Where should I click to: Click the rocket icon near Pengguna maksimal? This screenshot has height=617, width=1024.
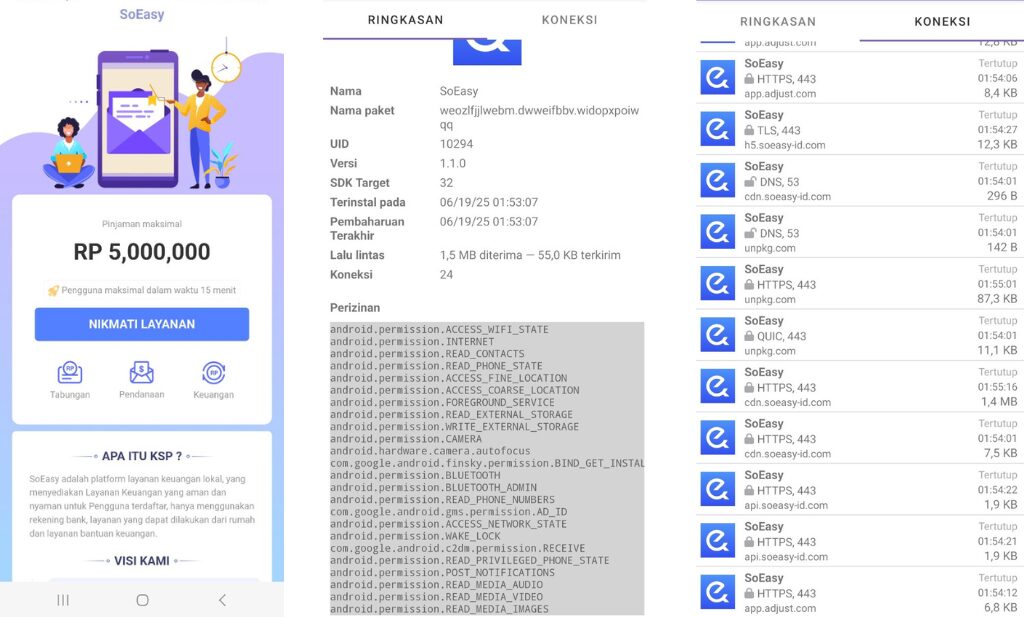(53, 291)
